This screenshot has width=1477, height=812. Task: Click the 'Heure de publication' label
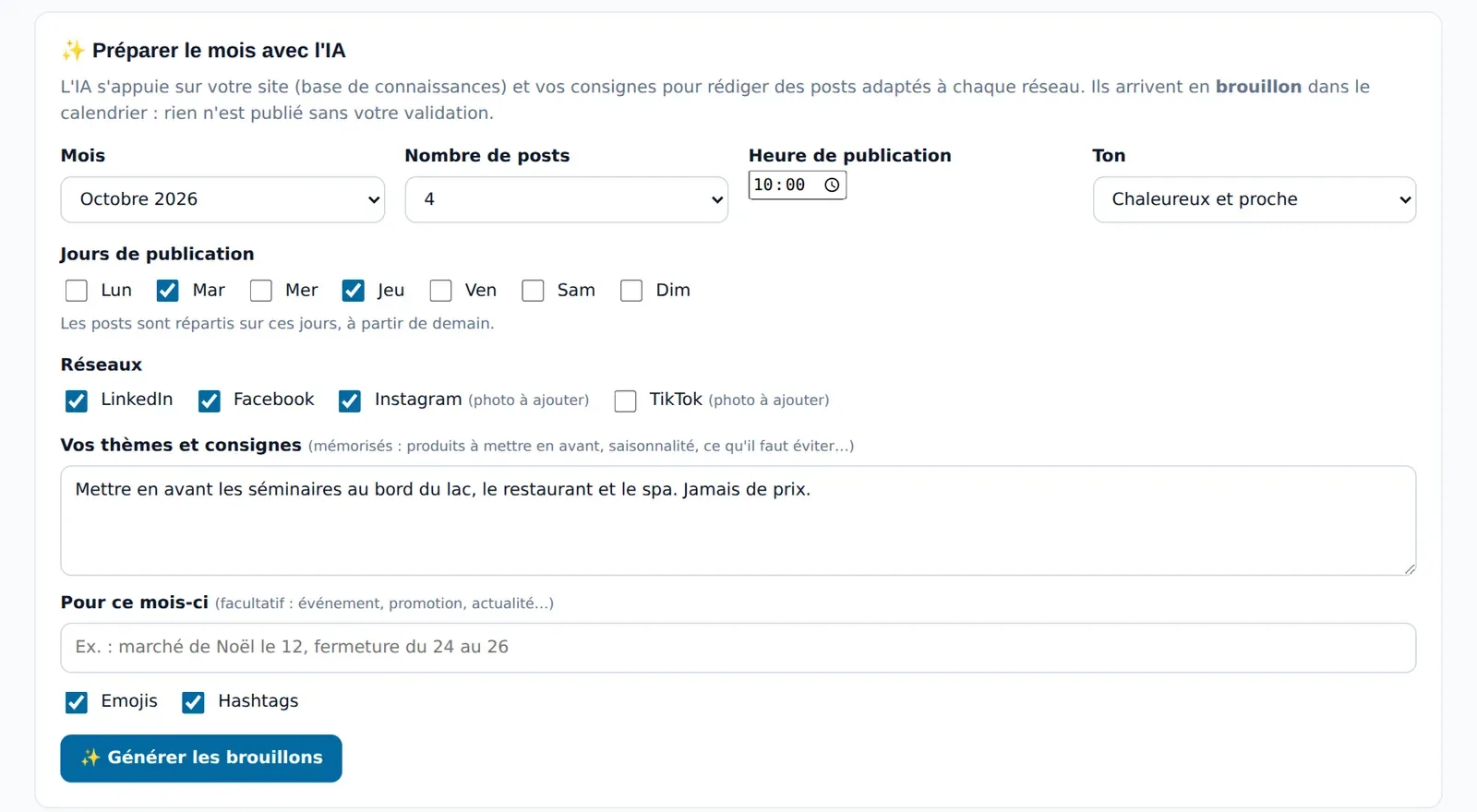click(849, 156)
